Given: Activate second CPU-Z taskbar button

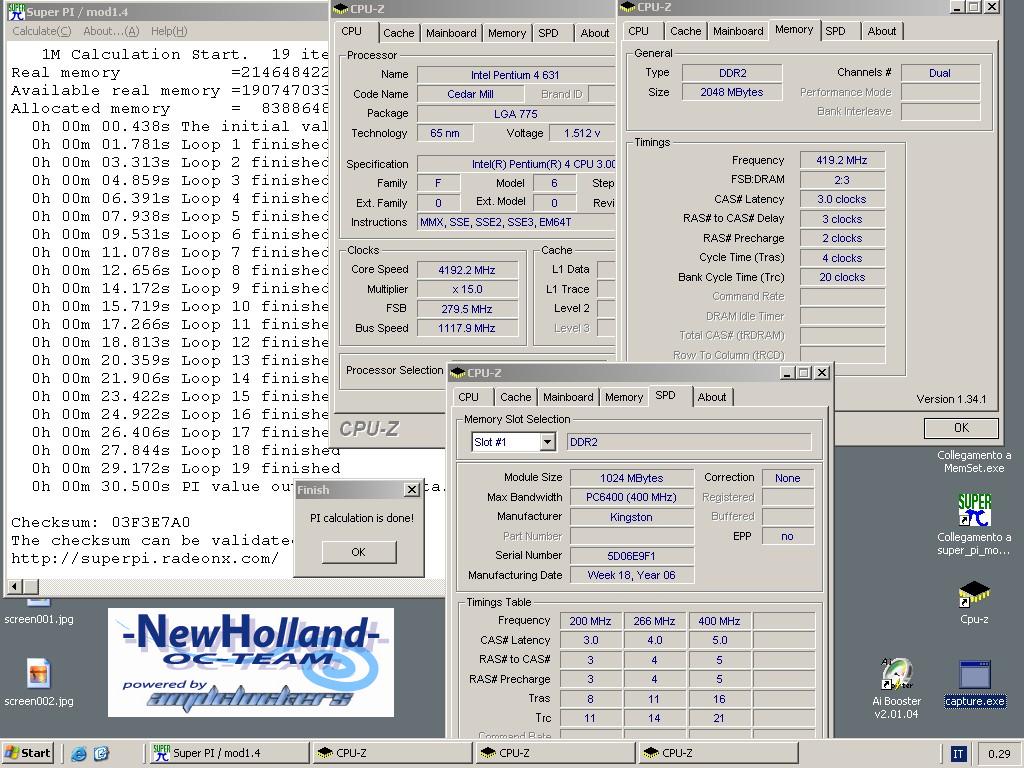Looking at the screenshot, I should [554, 753].
